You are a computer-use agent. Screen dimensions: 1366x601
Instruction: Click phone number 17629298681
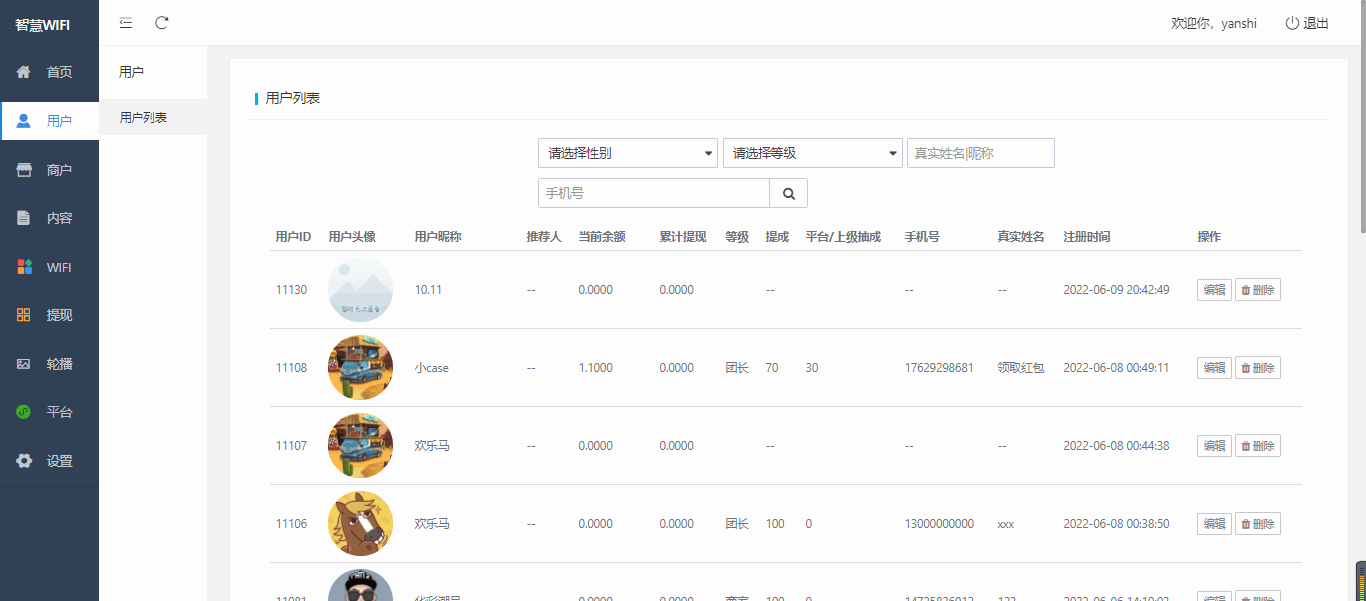click(x=939, y=368)
